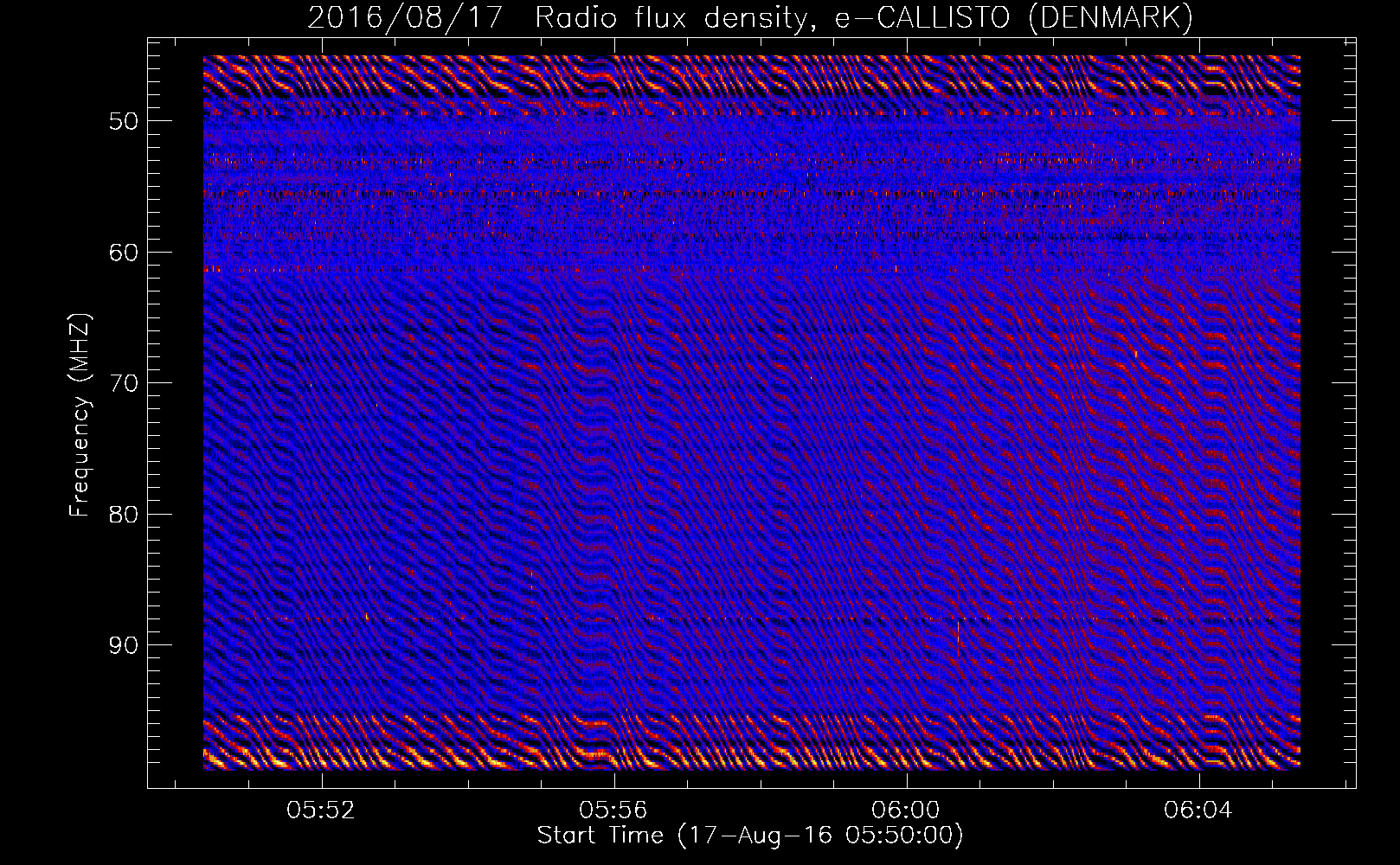The height and width of the screenshot is (865, 1400).
Task: Click the 90 frequency tick label
Action: coord(124,646)
